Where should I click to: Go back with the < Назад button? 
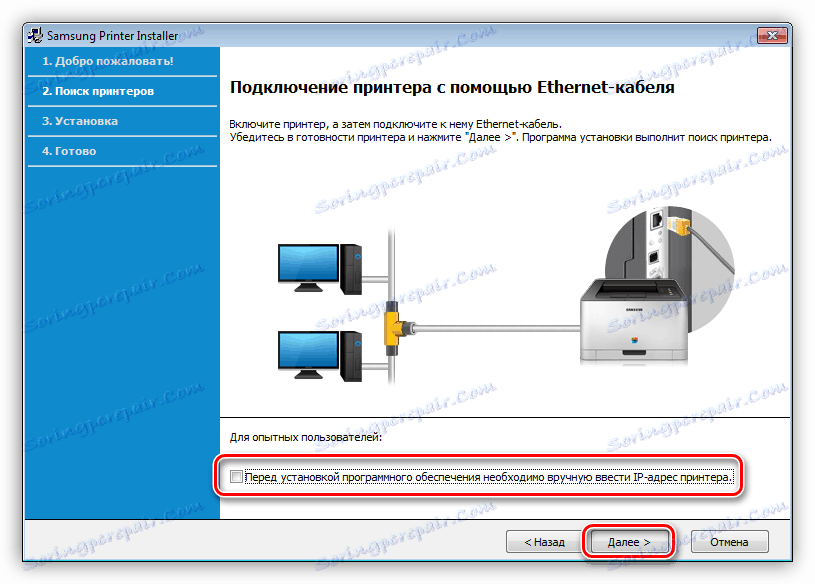coord(544,542)
